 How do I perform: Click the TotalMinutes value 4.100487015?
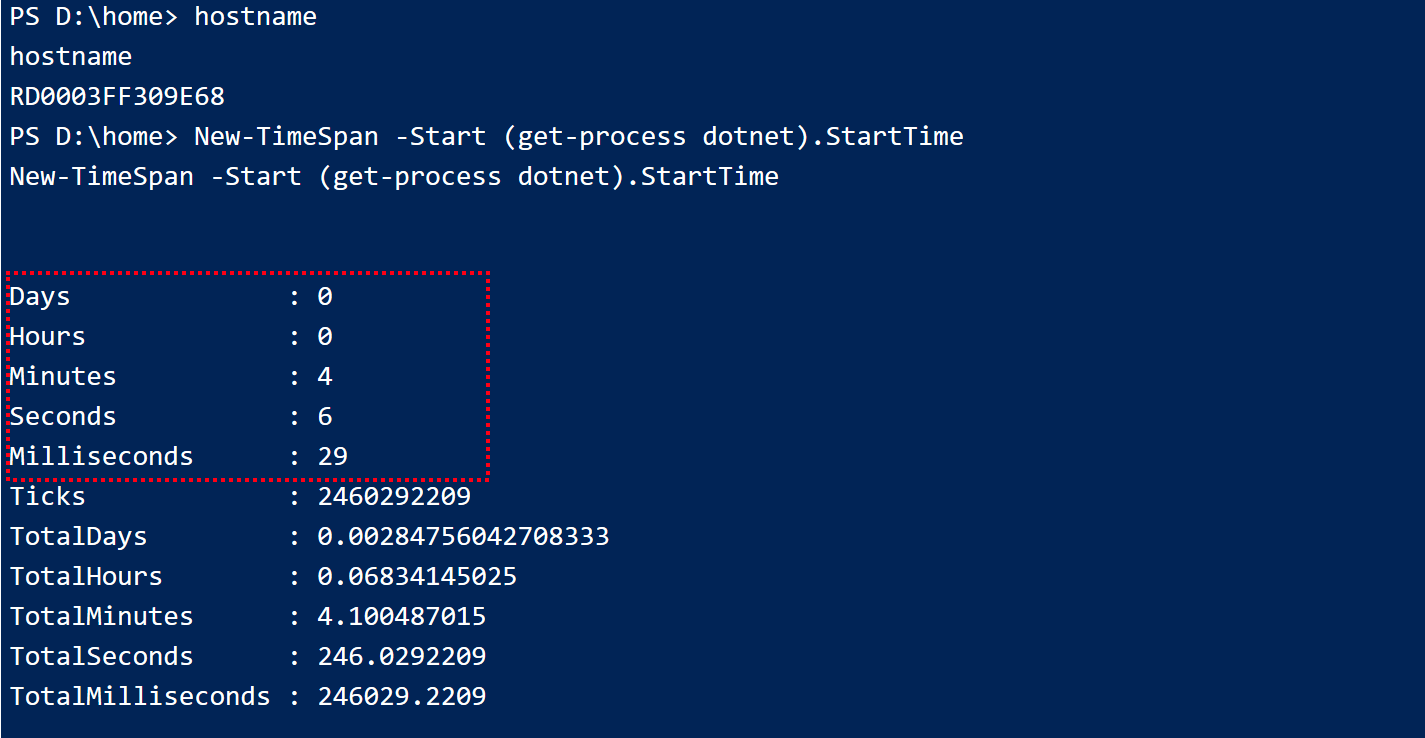click(x=402, y=617)
